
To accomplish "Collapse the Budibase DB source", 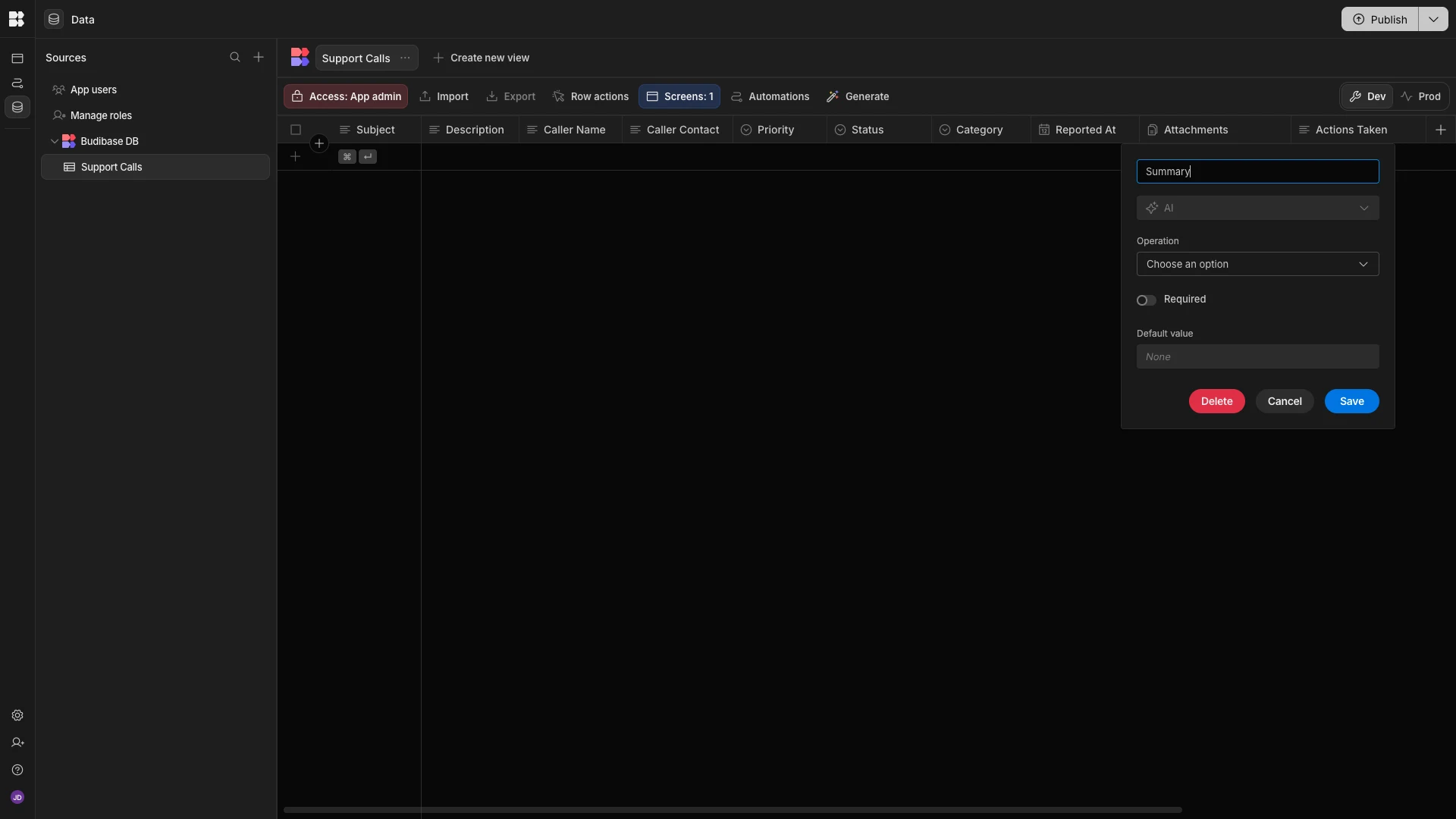I will point(54,141).
